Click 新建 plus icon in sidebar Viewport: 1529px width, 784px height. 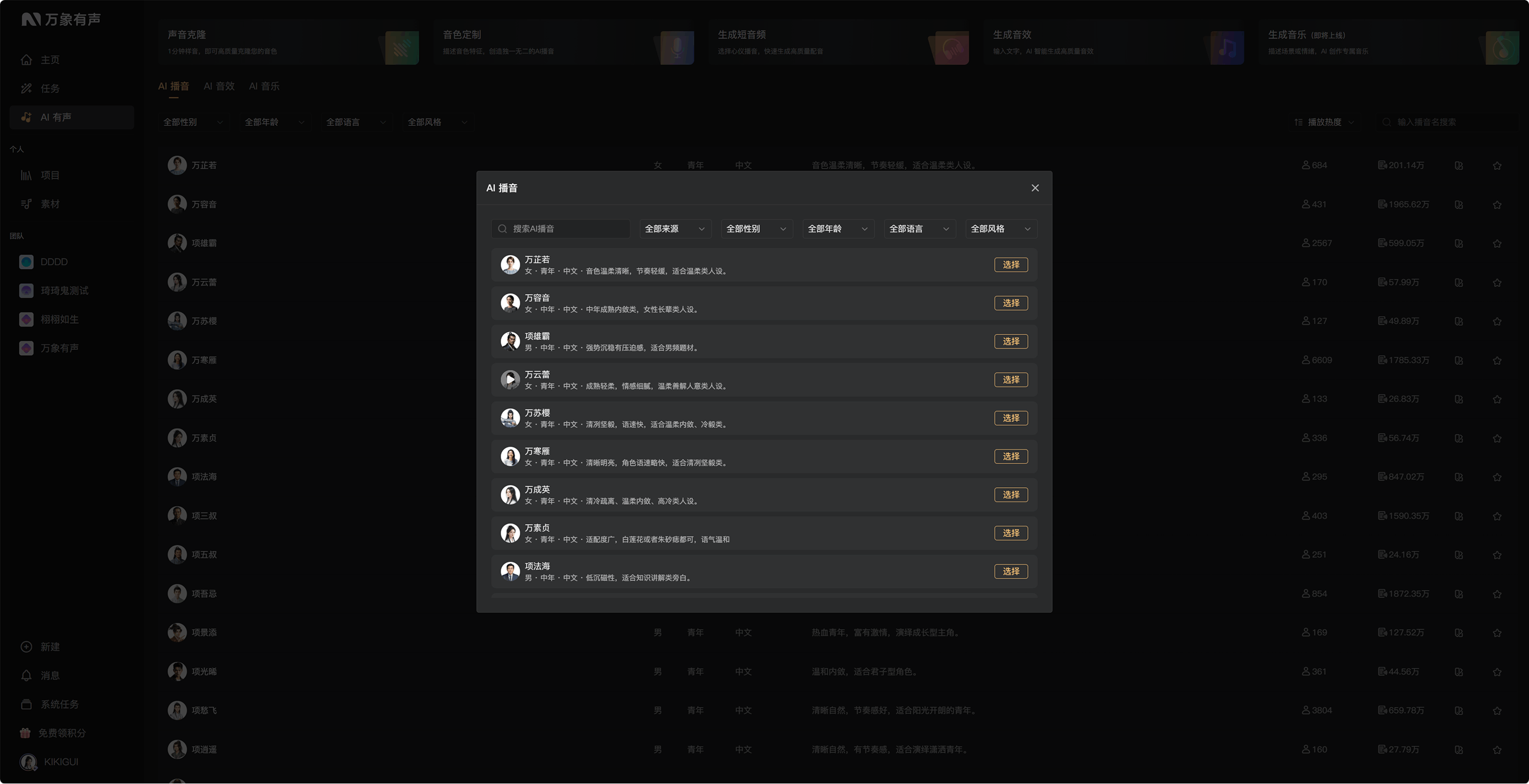[26, 647]
